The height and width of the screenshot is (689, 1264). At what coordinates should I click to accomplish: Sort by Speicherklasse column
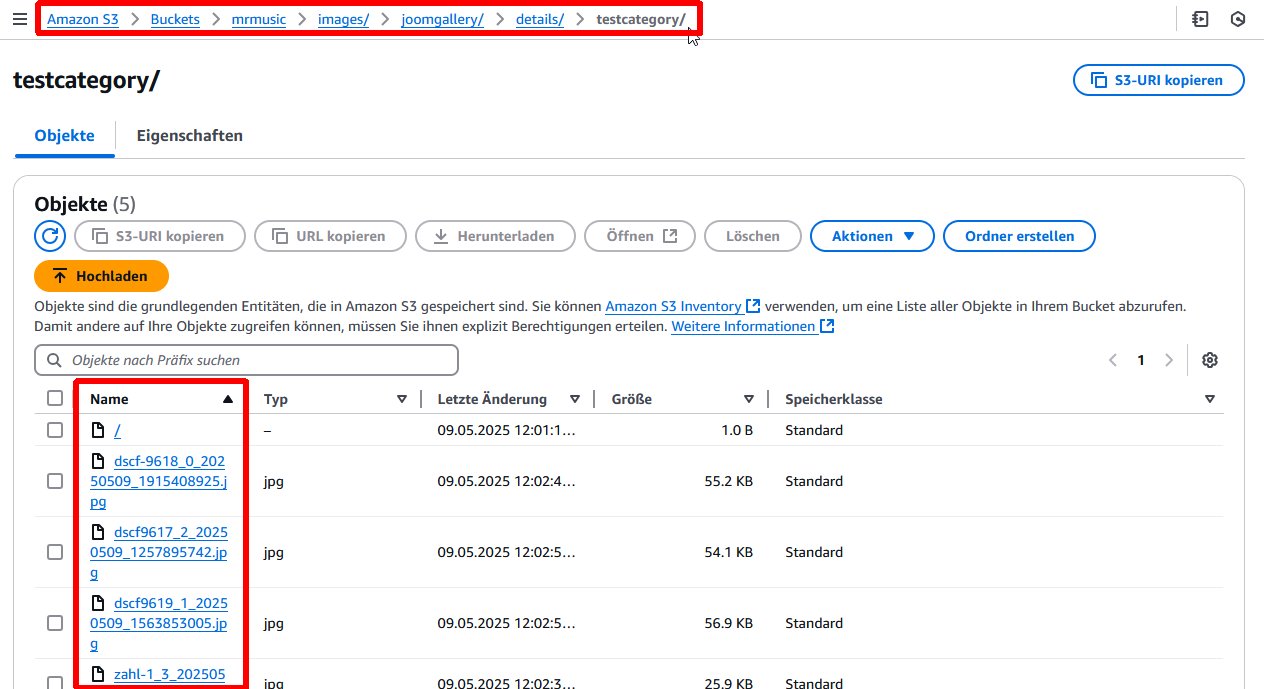point(1210,399)
